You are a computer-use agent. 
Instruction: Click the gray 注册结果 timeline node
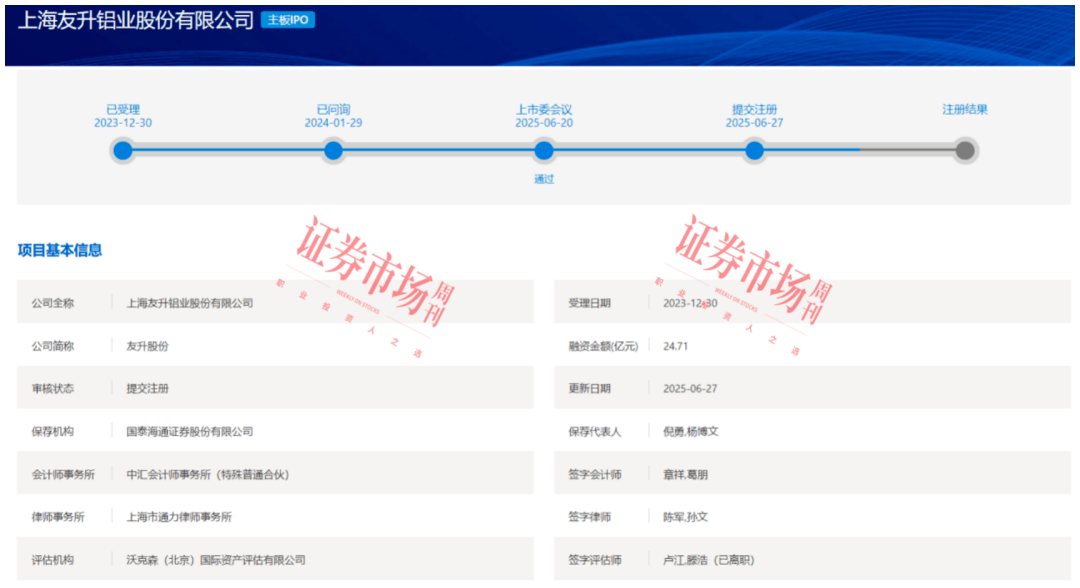point(964,151)
